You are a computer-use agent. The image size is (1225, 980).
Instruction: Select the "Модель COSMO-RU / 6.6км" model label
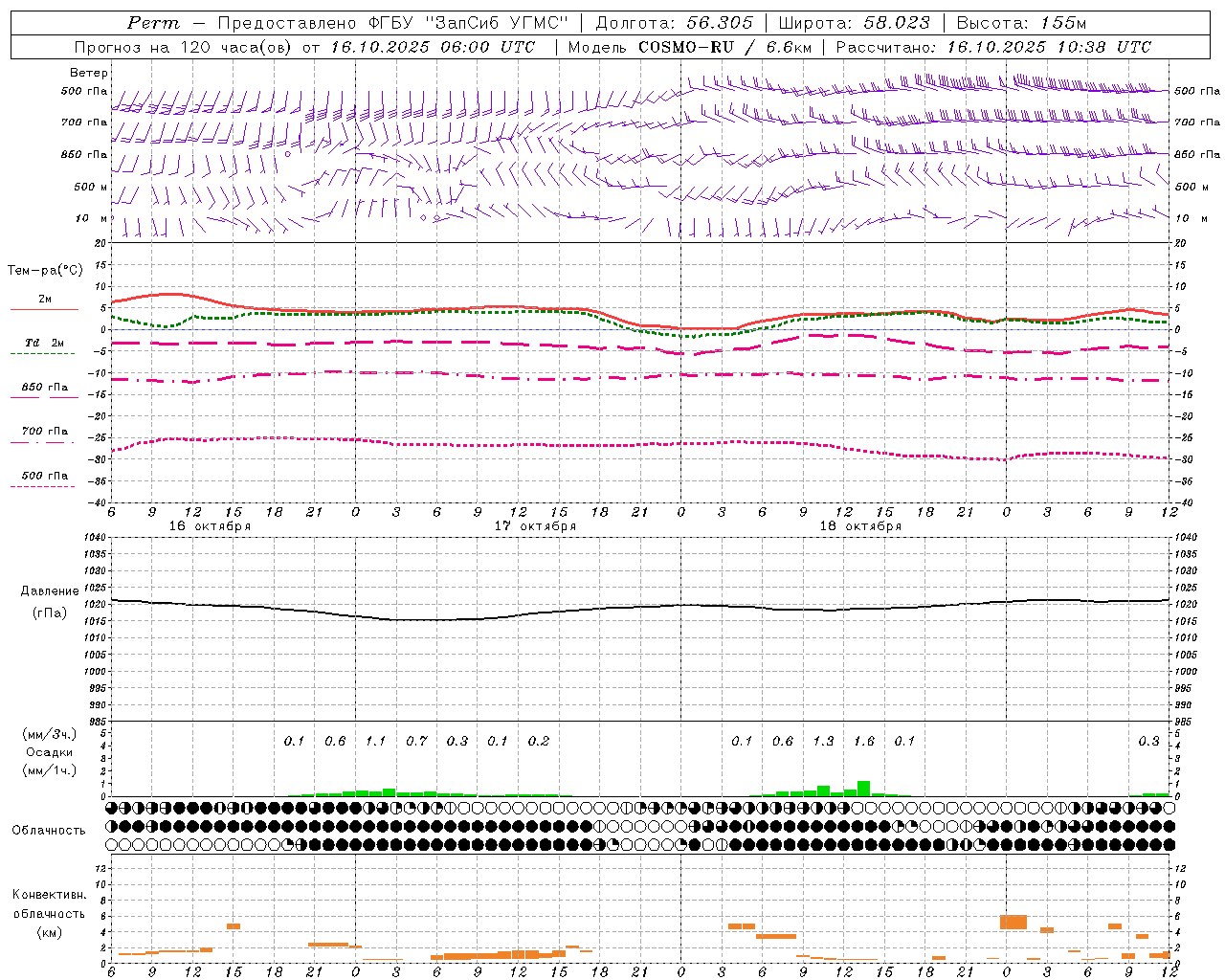pos(690,47)
